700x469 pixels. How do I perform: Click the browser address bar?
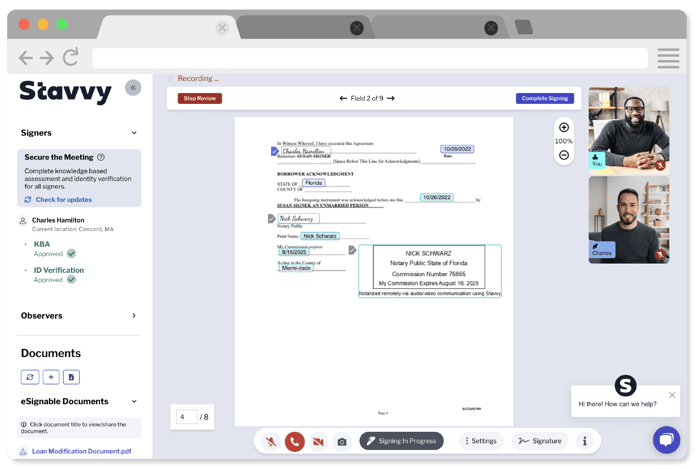[370, 58]
